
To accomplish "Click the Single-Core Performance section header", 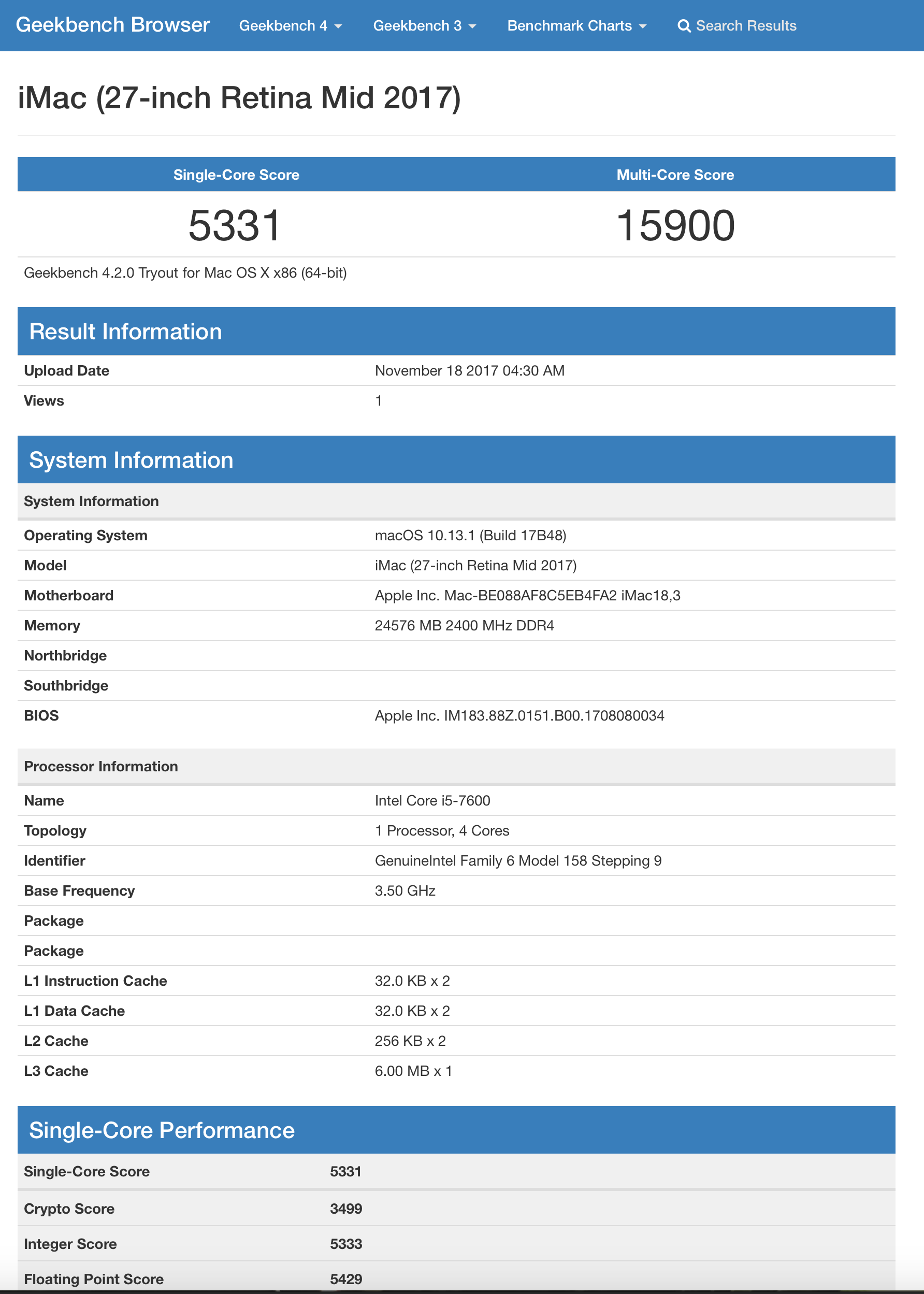I will pos(456,1130).
